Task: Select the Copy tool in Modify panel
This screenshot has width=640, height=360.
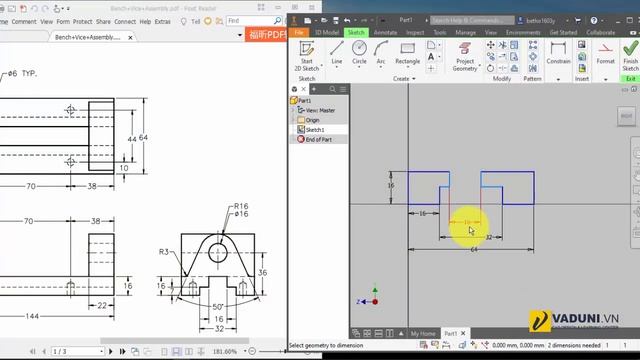Action: tap(491, 56)
